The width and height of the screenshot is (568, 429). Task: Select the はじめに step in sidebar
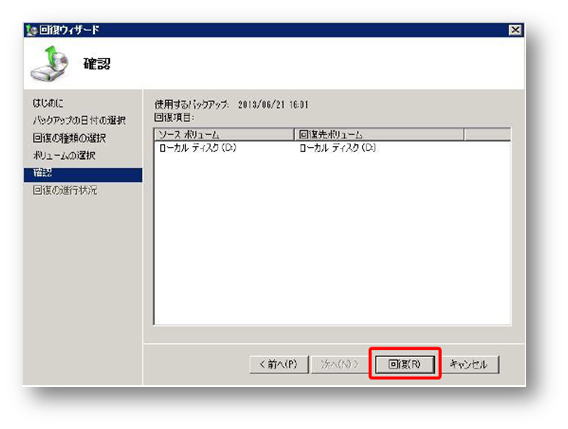48,103
